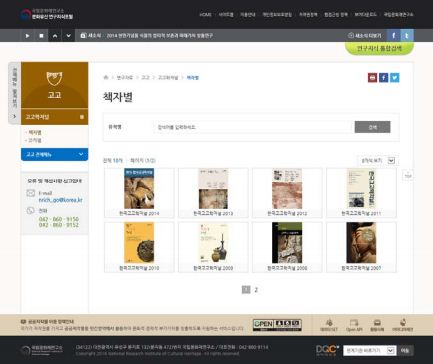Open the green integrated search button
This screenshot has height=364, width=433.
pos(379,48)
